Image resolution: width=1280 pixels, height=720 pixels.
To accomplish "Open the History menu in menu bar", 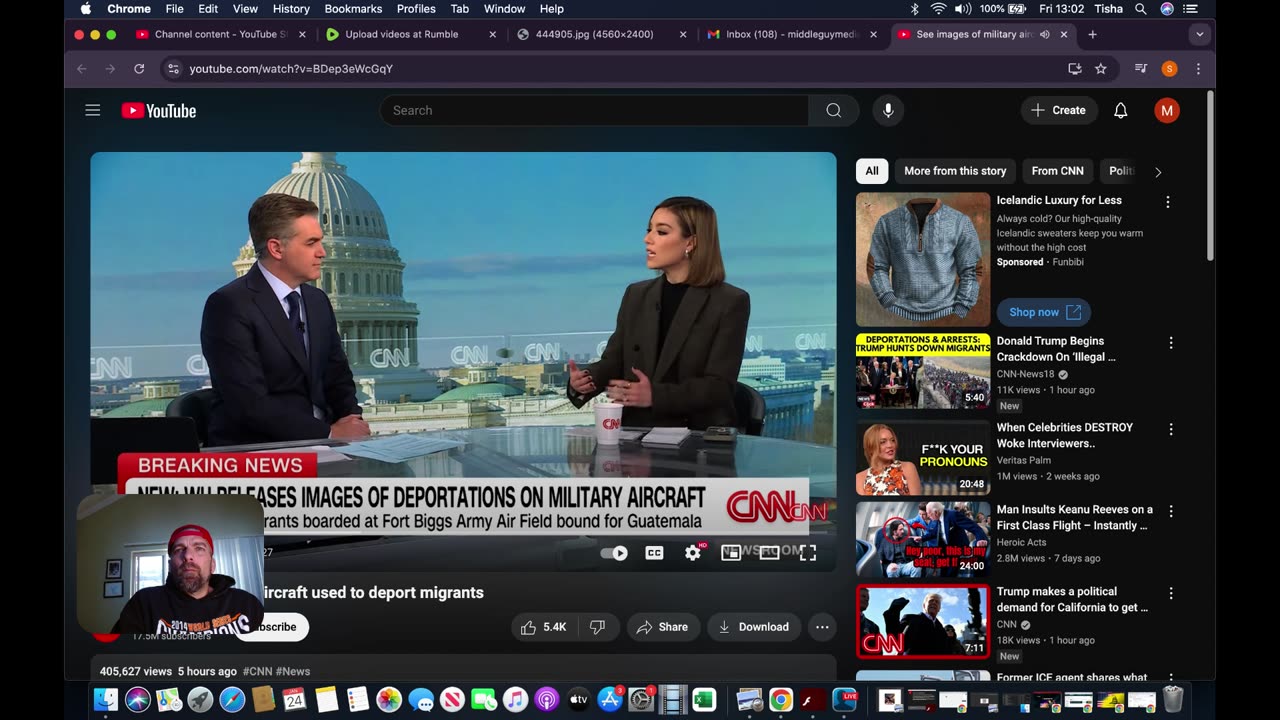I will click(291, 8).
